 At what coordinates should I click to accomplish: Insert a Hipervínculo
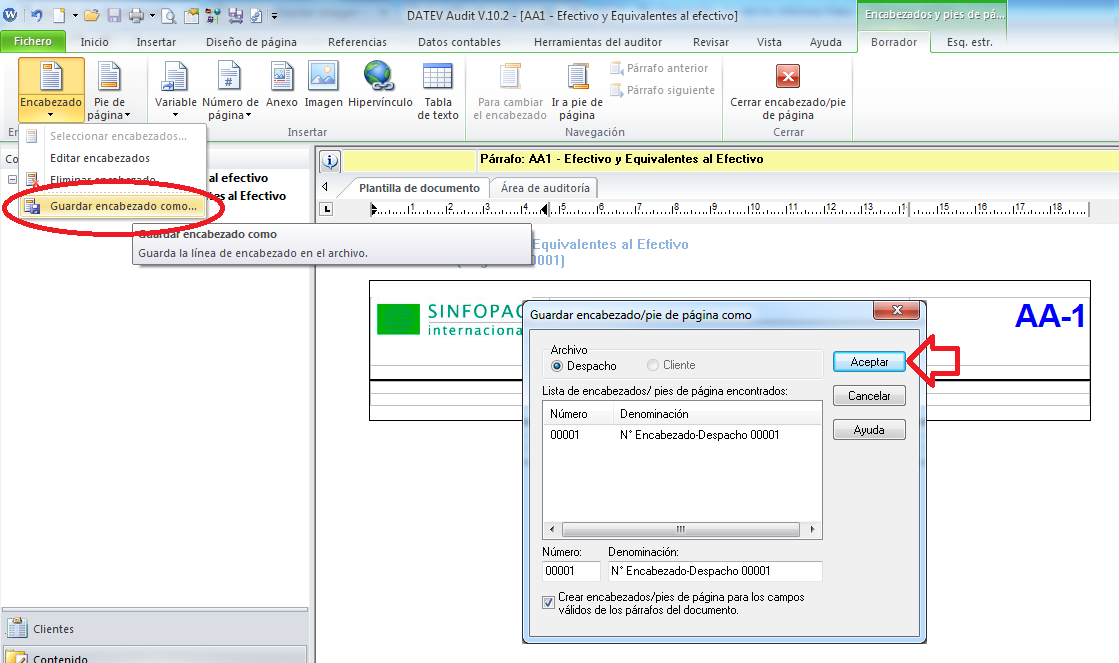[380, 85]
